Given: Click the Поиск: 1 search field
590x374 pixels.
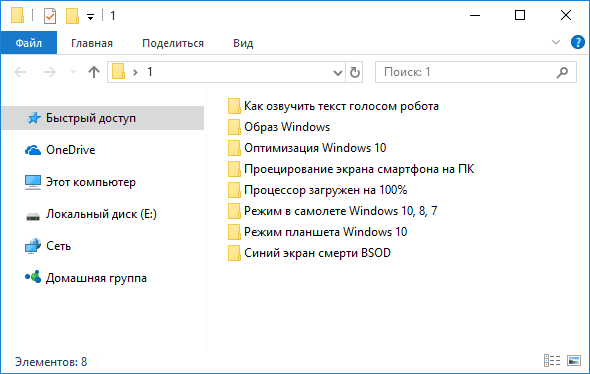Looking at the screenshot, I should click(x=476, y=72).
